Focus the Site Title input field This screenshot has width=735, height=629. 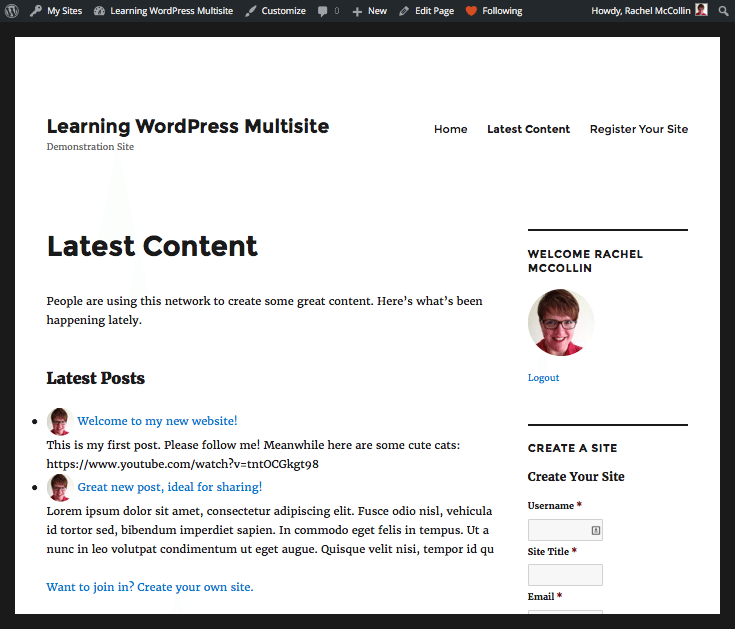click(x=565, y=575)
